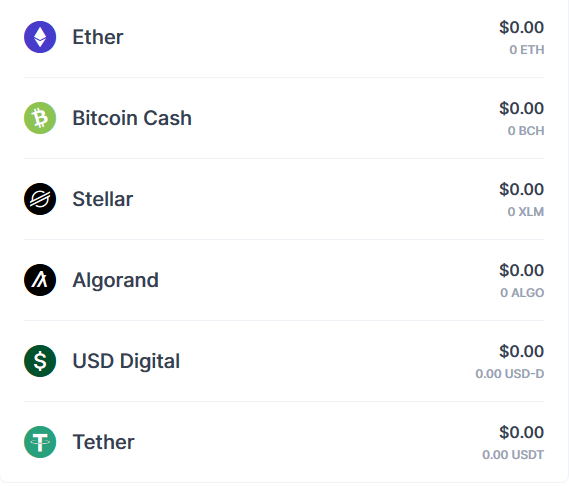Select the Stellar asset label
The width and height of the screenshot is (569, 486).
click(103, 199)
